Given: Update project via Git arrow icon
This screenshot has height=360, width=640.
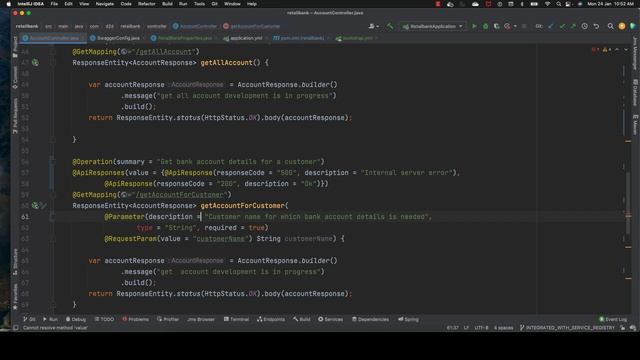Looking at the screenshot, I should click(551, 26).
